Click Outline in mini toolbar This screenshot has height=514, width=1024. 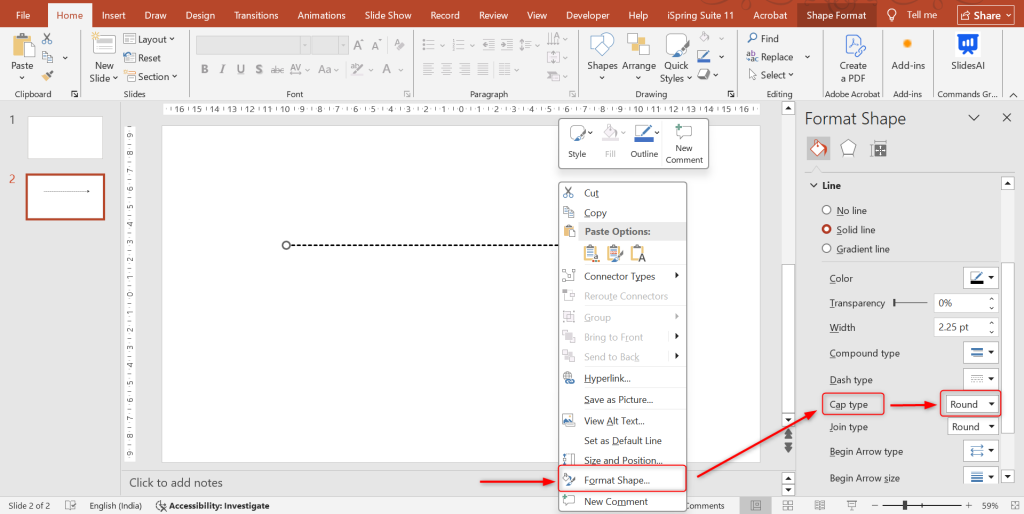tap(644, 141)
